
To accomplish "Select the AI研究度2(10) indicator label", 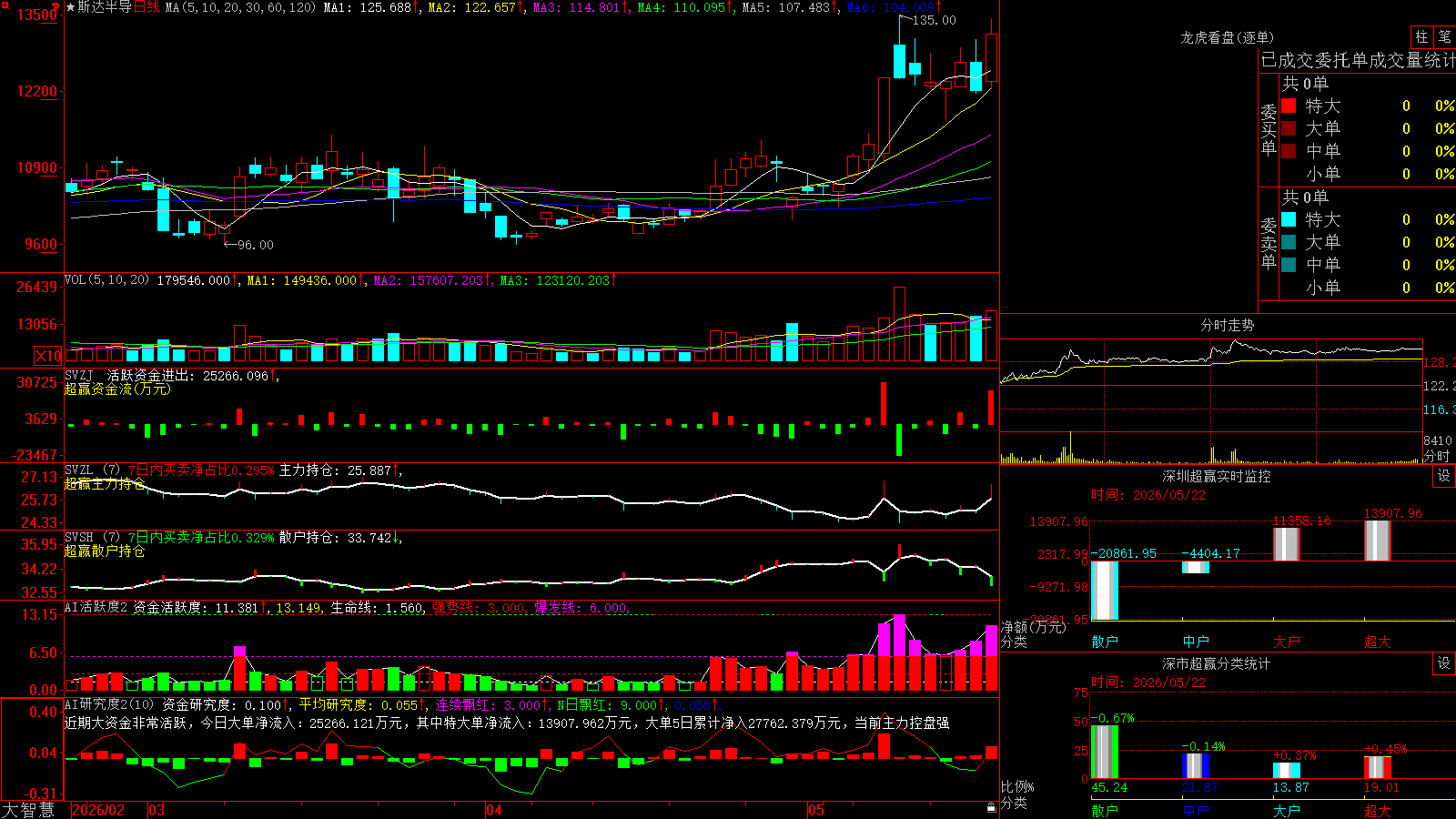I will (x=109, y=704).
